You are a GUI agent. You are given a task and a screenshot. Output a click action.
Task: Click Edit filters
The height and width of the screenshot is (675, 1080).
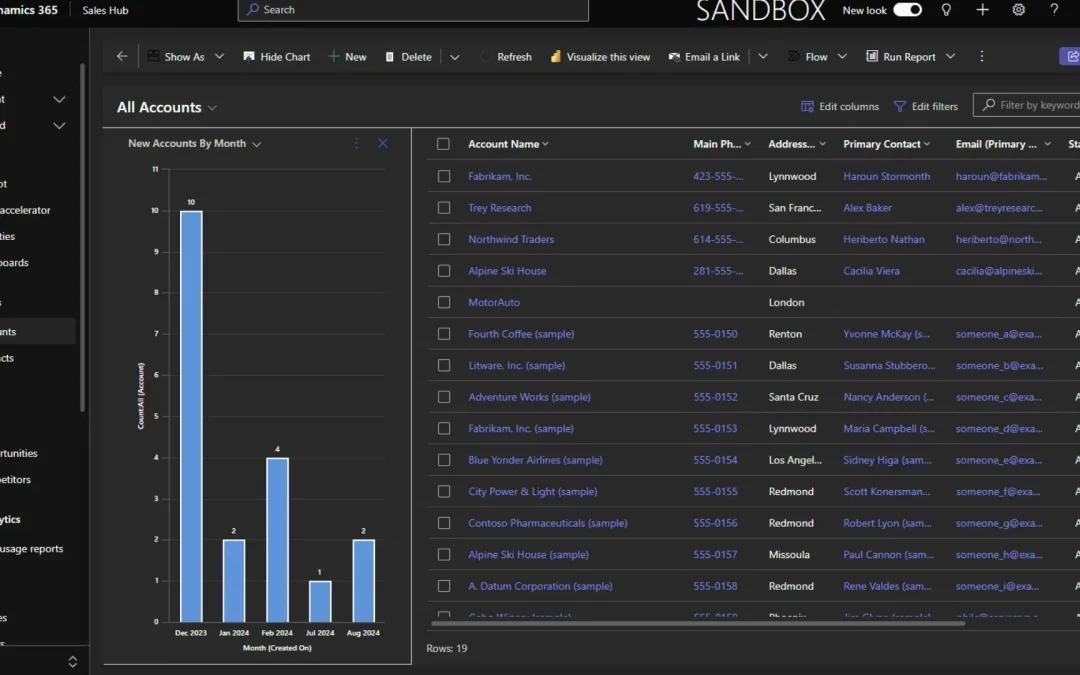(x=926, y=106)
